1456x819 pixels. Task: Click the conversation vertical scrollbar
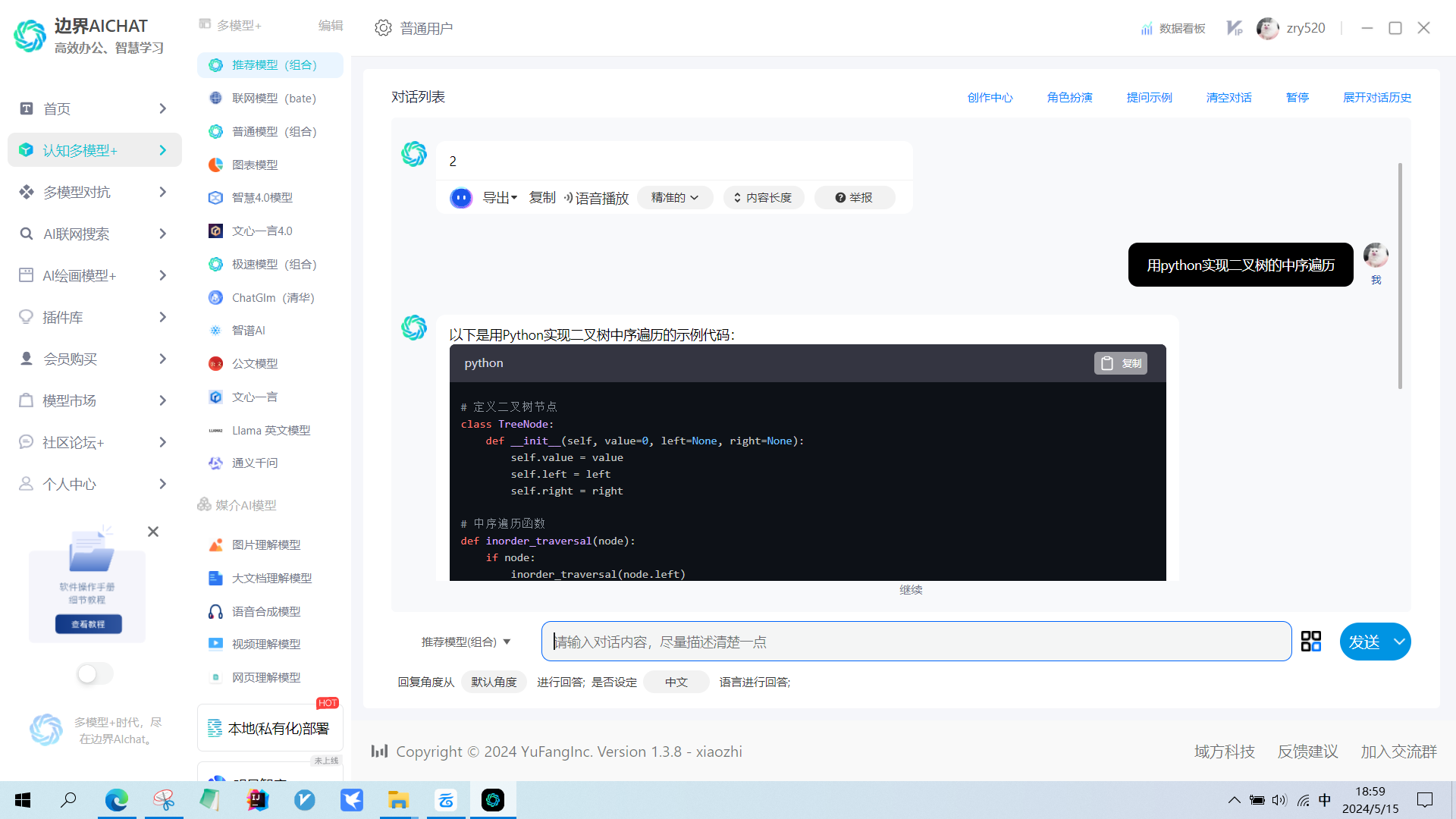point(1399,276)
